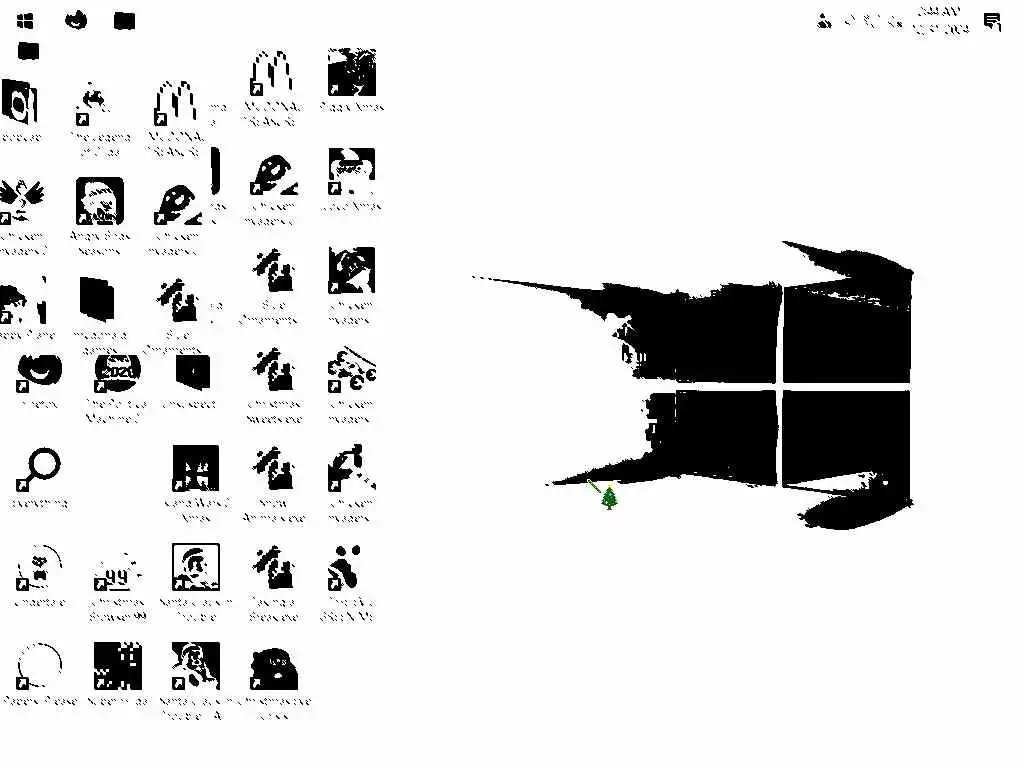Click the taskbar clock and date
1024x768 pixels.
[x=940, y=20]
